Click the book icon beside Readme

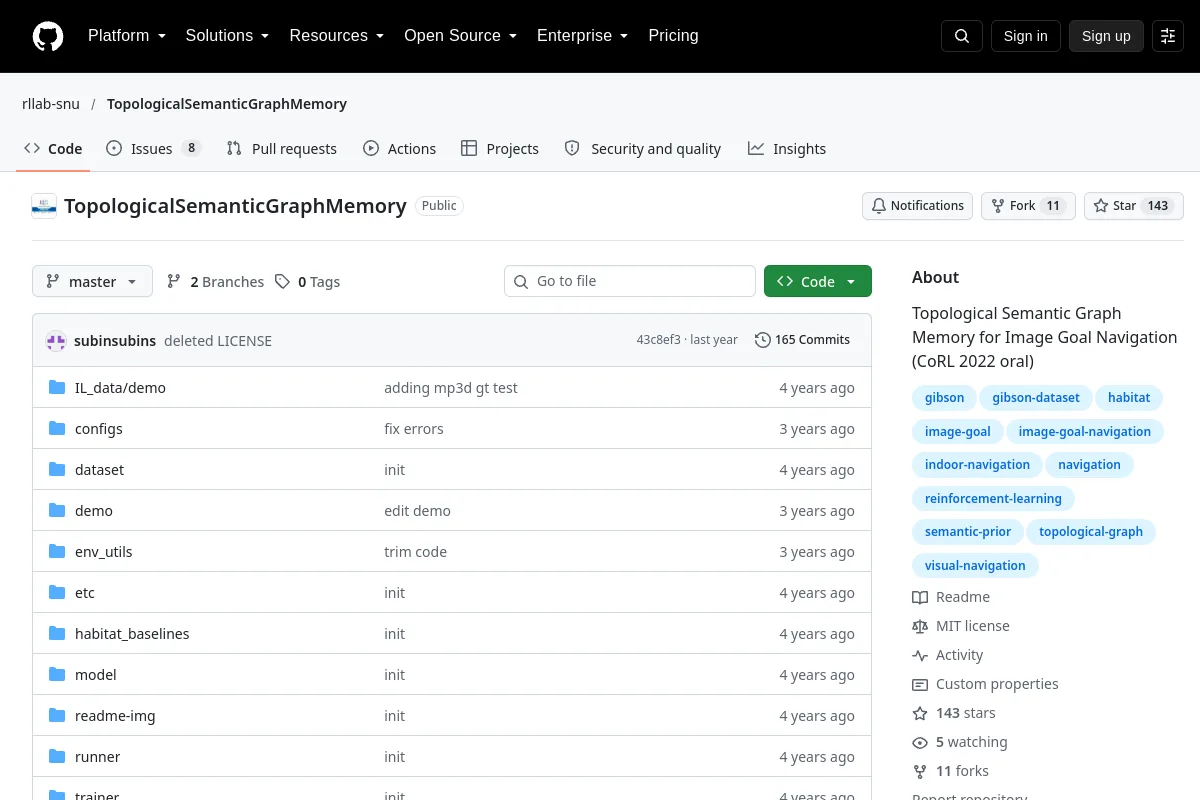click(x=920, y=597)
